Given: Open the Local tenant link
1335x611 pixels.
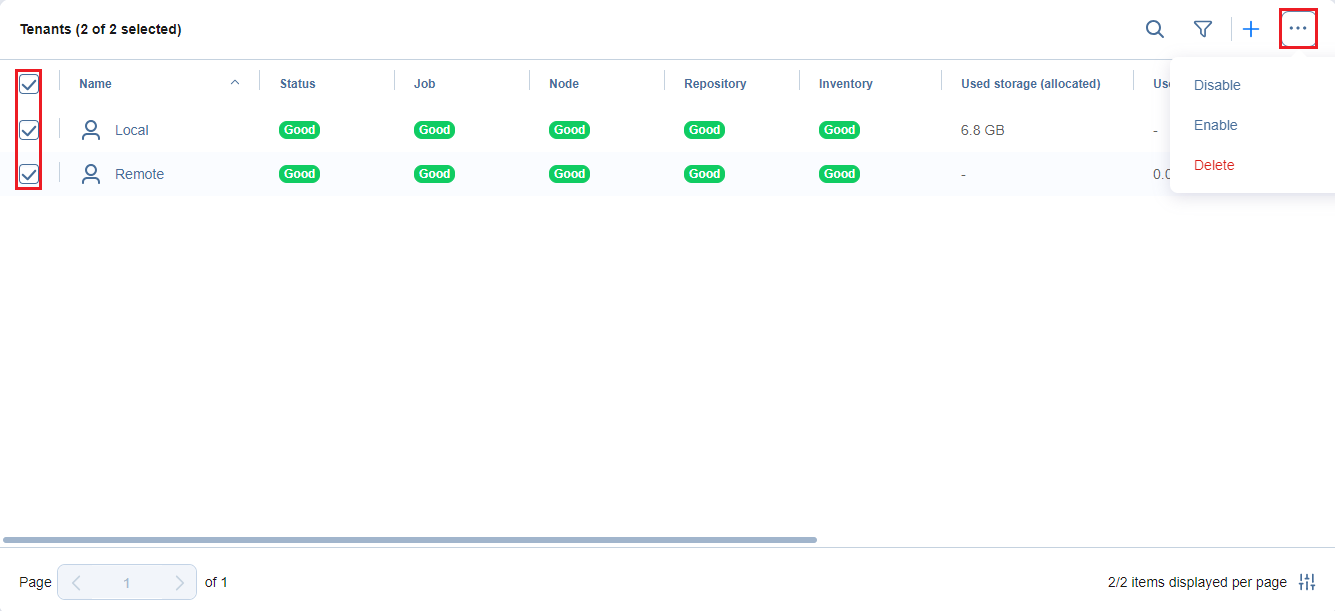Looking at the screenshot, I should (x=131, y=130).
